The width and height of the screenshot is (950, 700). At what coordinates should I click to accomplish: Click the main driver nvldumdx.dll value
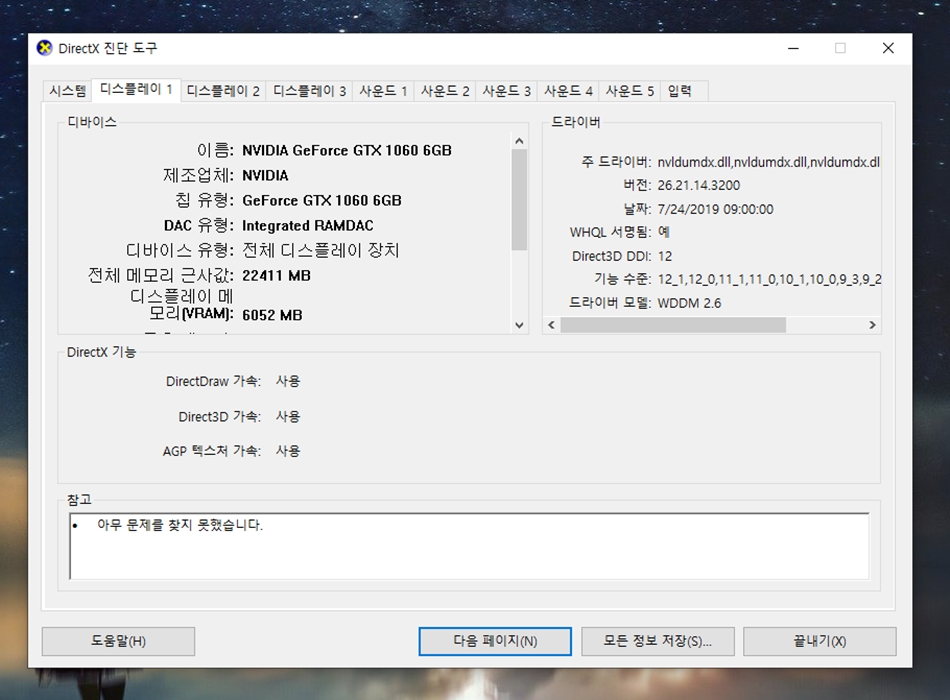pos(768,162)
